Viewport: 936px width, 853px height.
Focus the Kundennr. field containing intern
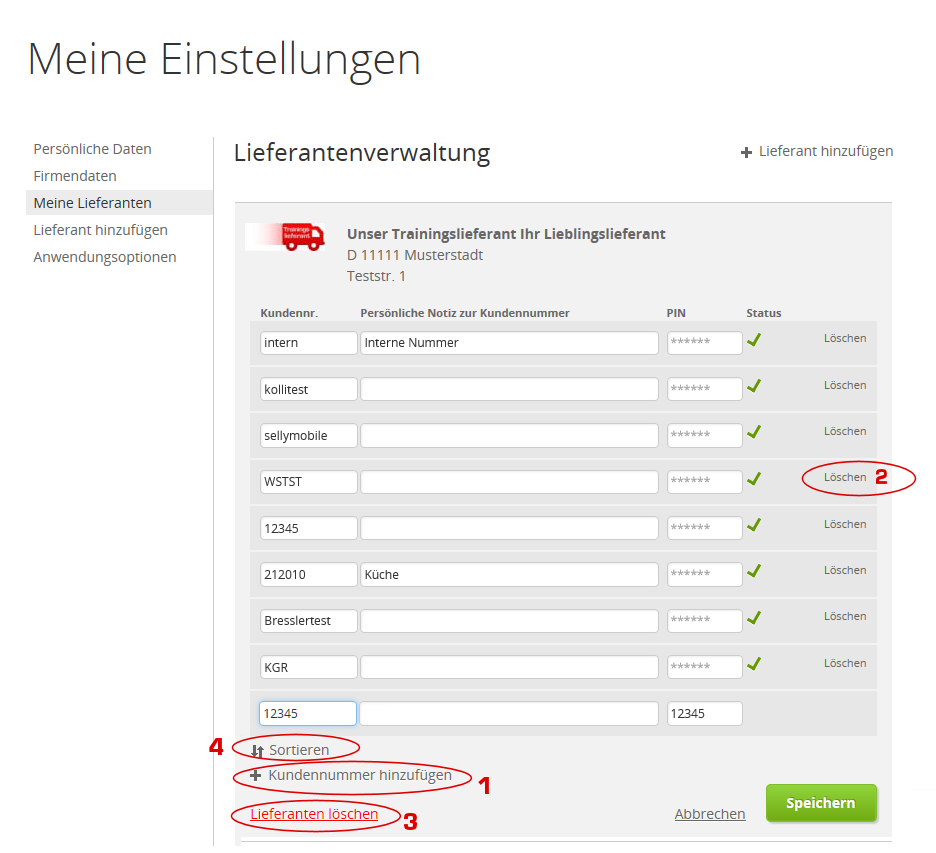(309, 343)
